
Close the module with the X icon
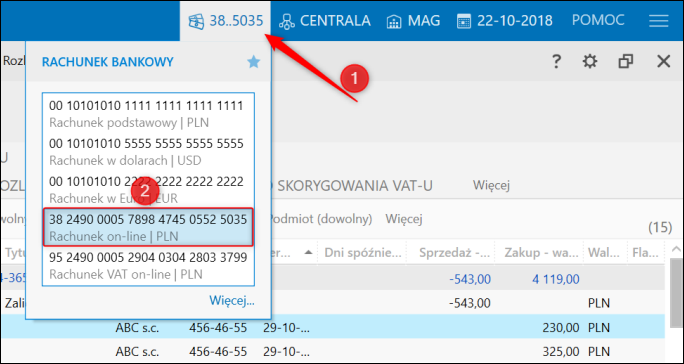[x=663, y=62]
